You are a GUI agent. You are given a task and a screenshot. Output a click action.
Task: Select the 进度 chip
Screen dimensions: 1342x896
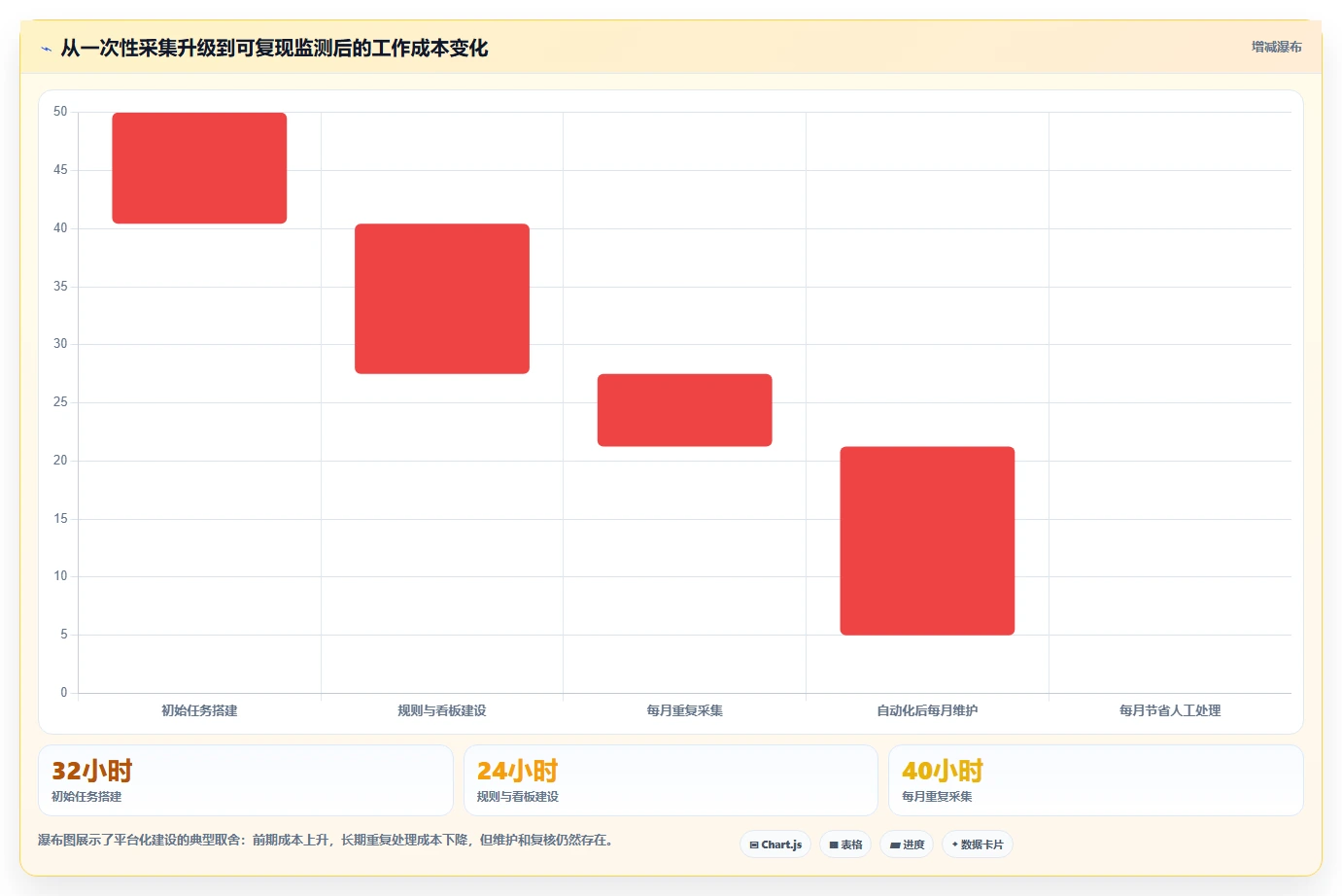pos(907,844)
